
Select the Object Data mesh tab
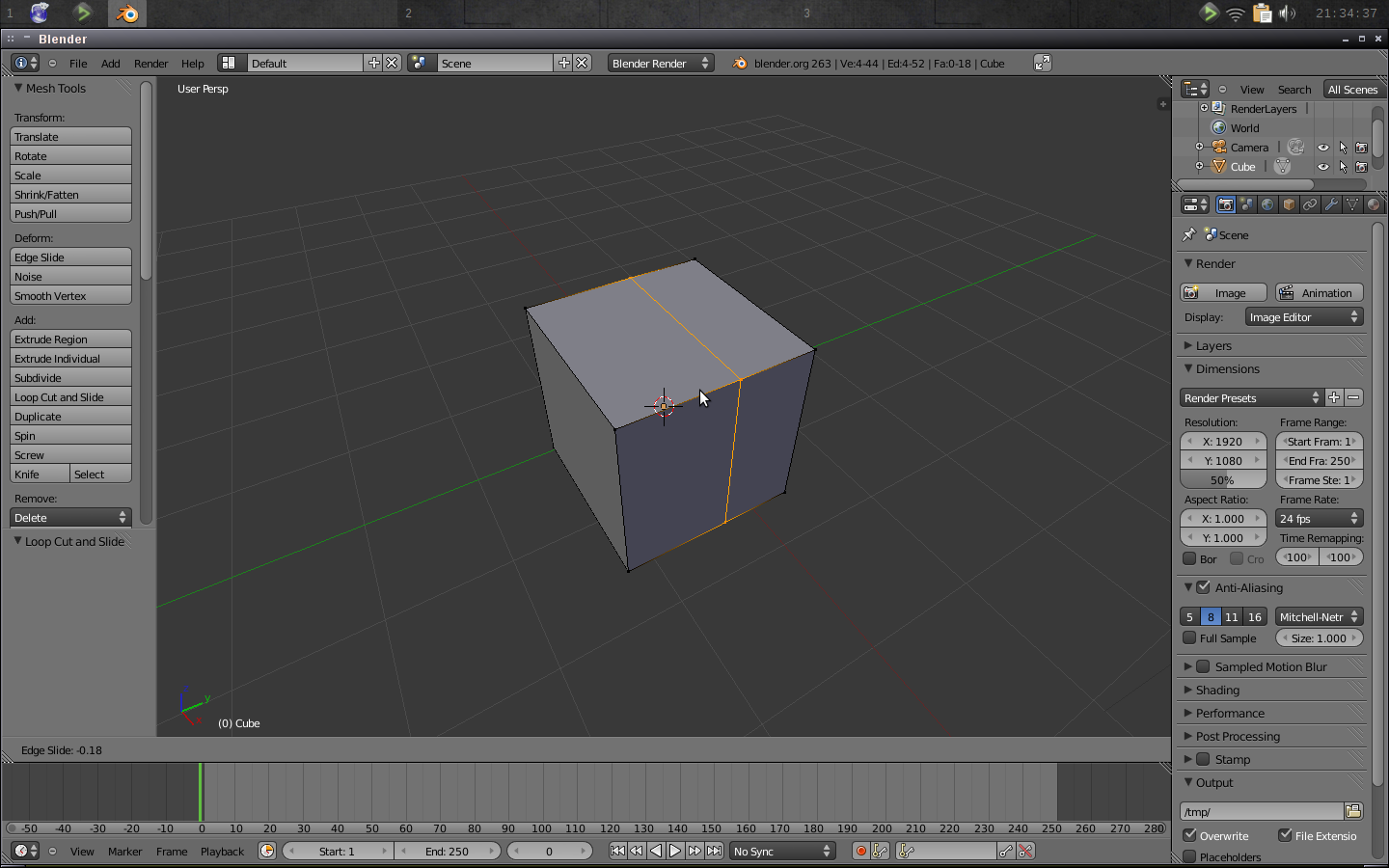[1352, 203]
